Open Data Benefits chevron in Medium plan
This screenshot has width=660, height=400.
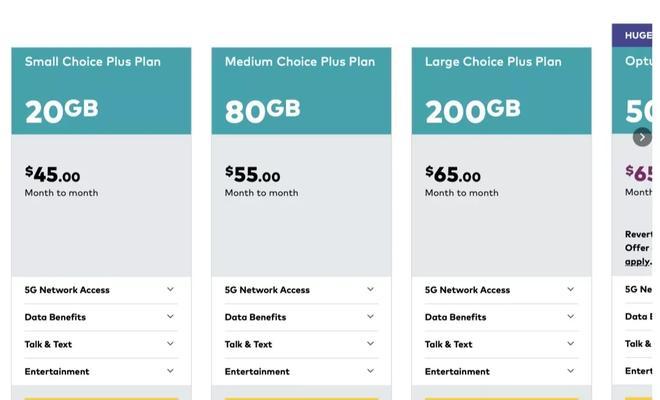(370, 317)
